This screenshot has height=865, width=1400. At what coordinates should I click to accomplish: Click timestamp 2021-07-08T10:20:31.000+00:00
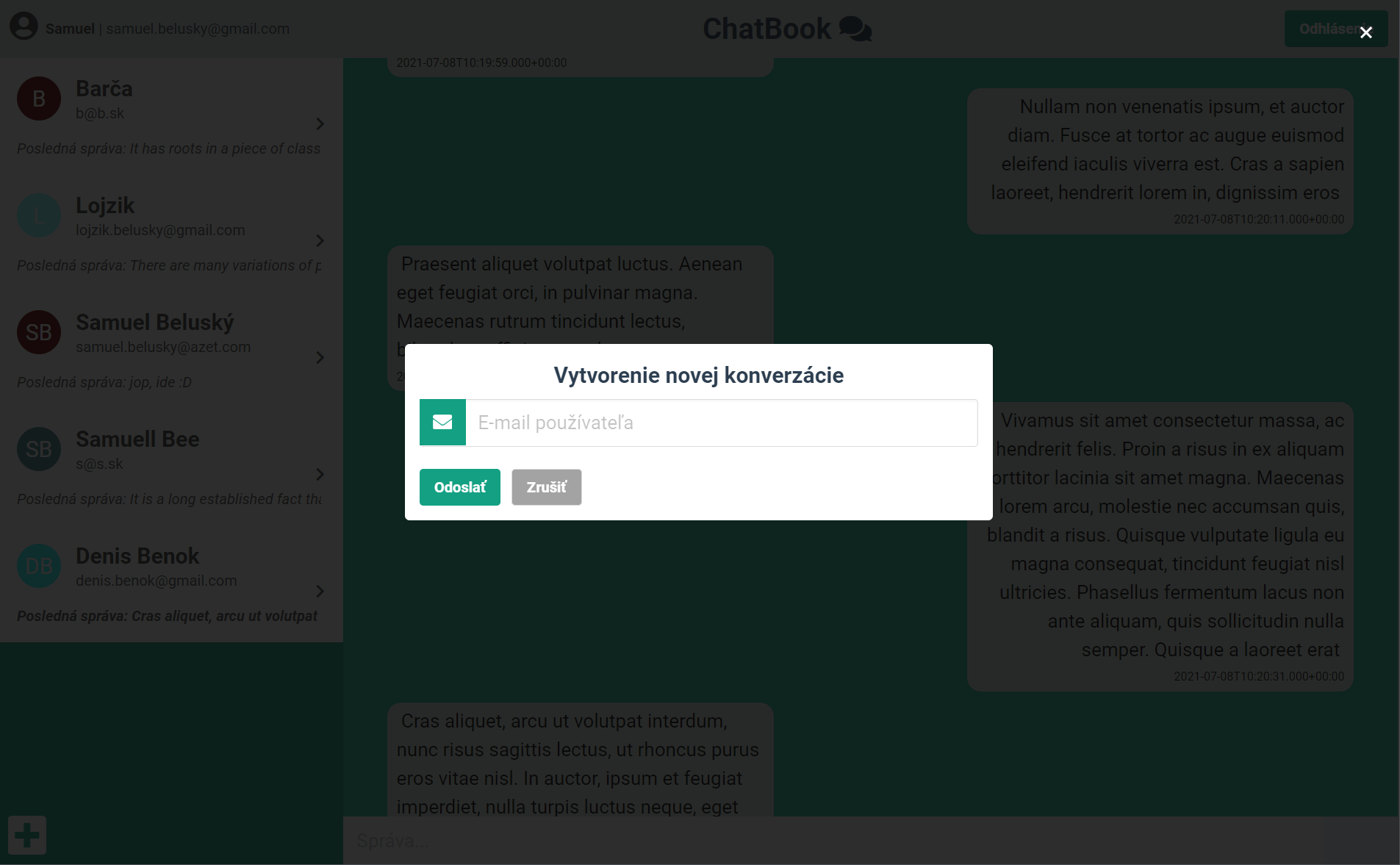[1259, 676]
